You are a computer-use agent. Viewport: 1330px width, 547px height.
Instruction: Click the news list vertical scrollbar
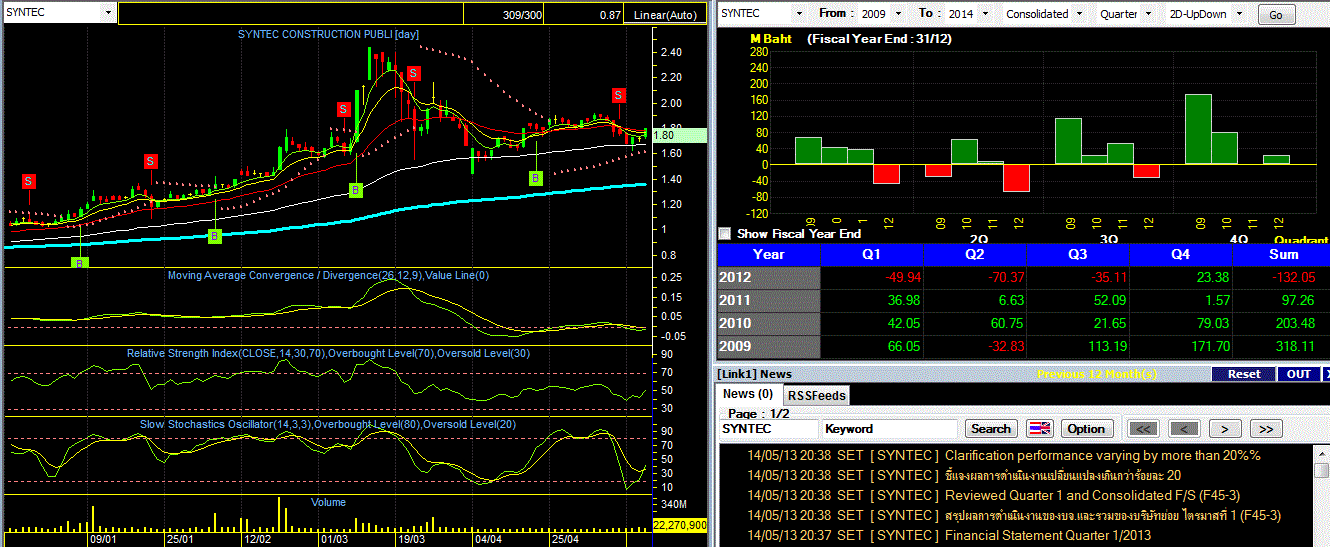(x=1323, y=495)
